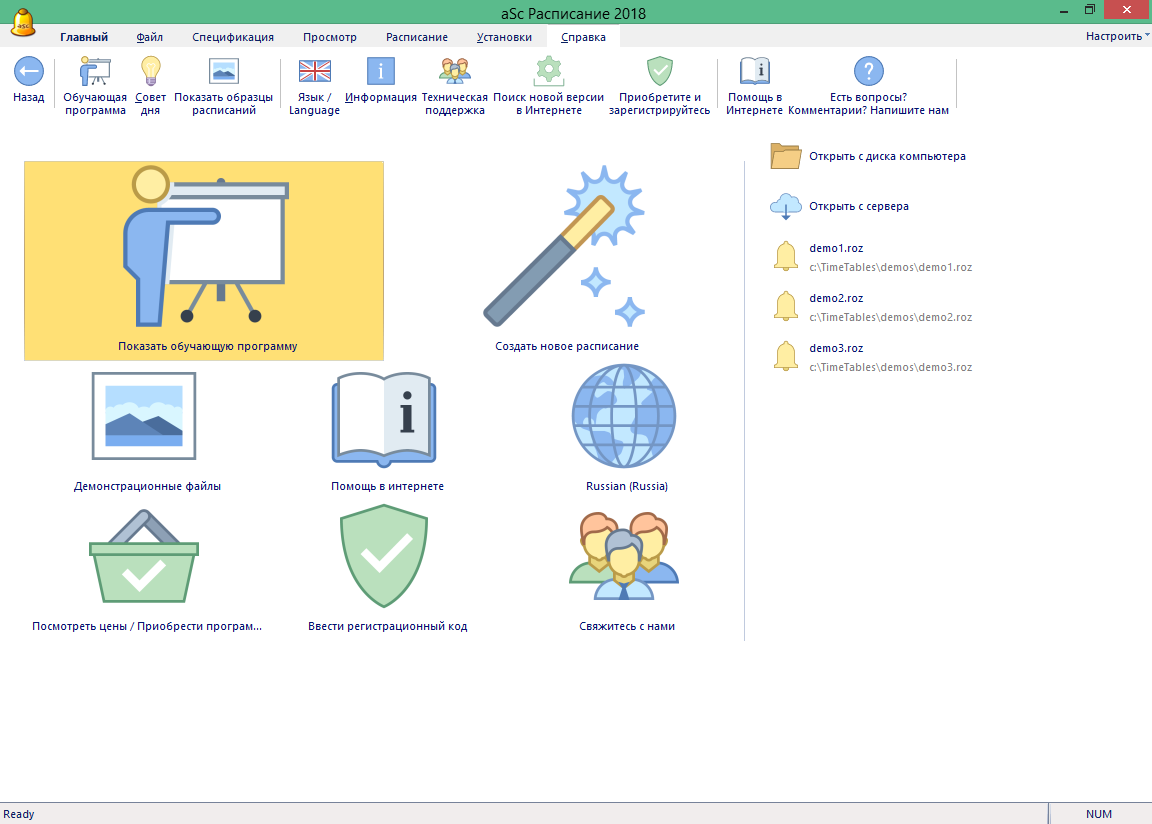This screenshot has width=1152, height=824.
Task: Click Приобретите и зарегистрируйтесь shield icon
Action: tap(659, 72)
